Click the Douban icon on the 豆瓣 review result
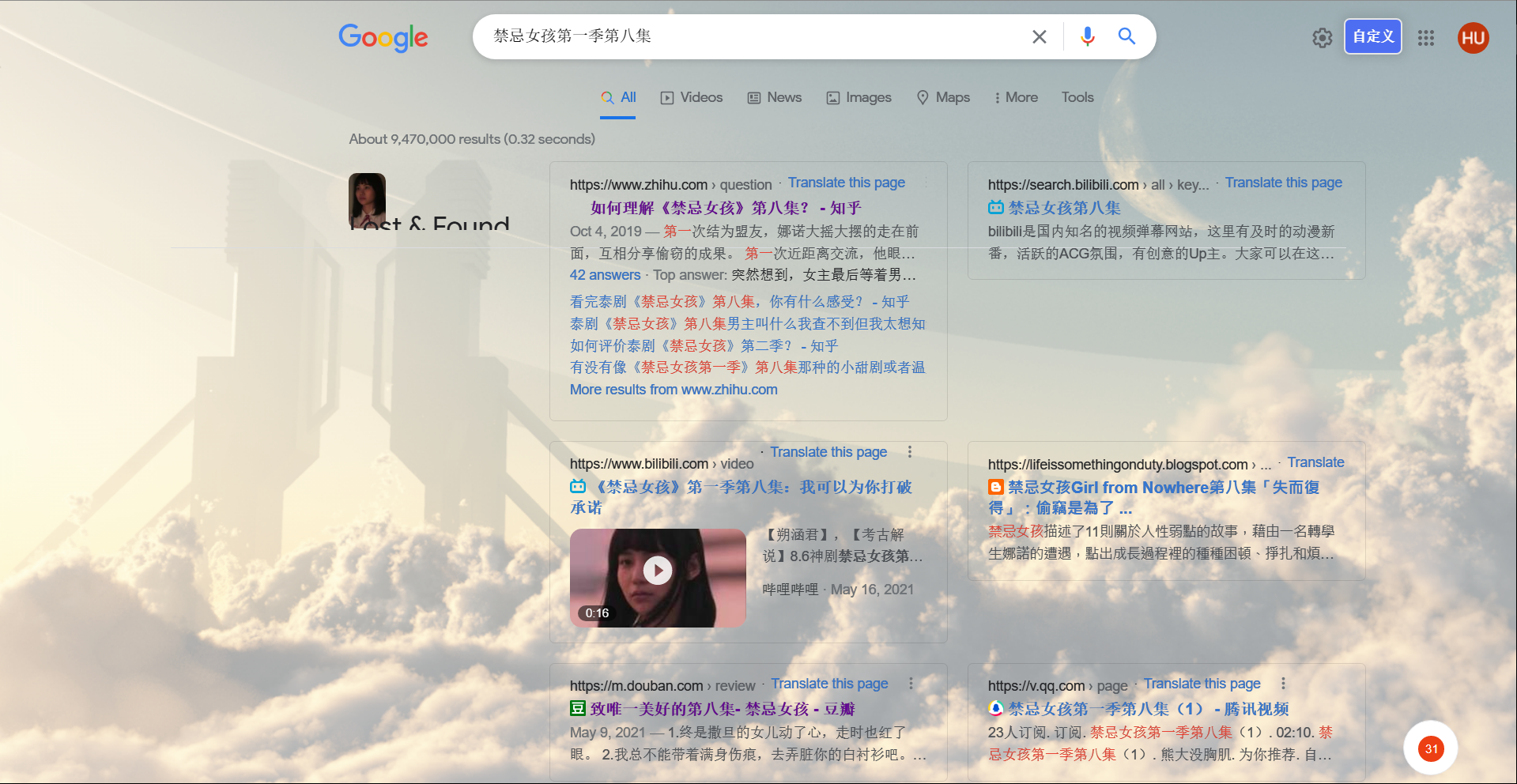Image resolution: width=1517 pixels, height=784 pixels. tap(578, 708)
